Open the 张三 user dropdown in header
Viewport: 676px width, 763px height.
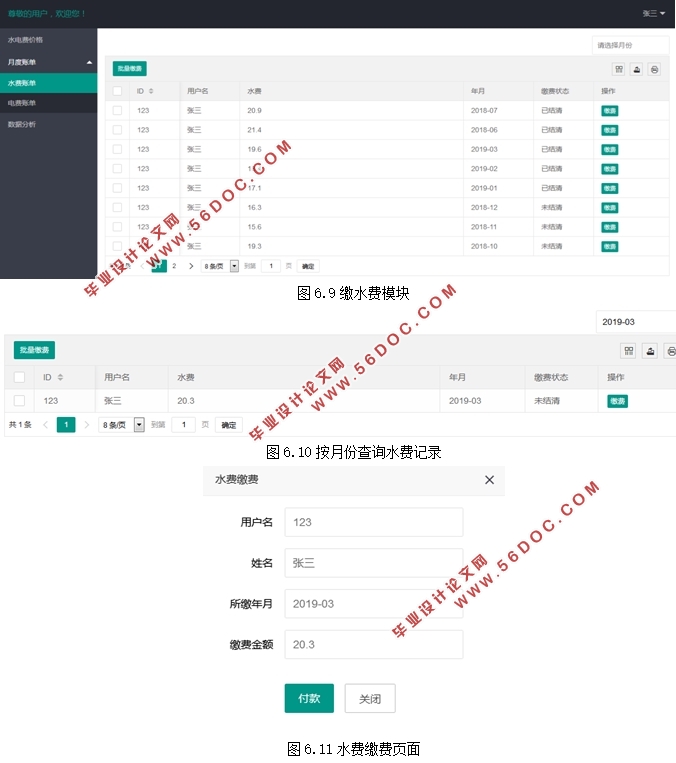[x=653, y=13]
